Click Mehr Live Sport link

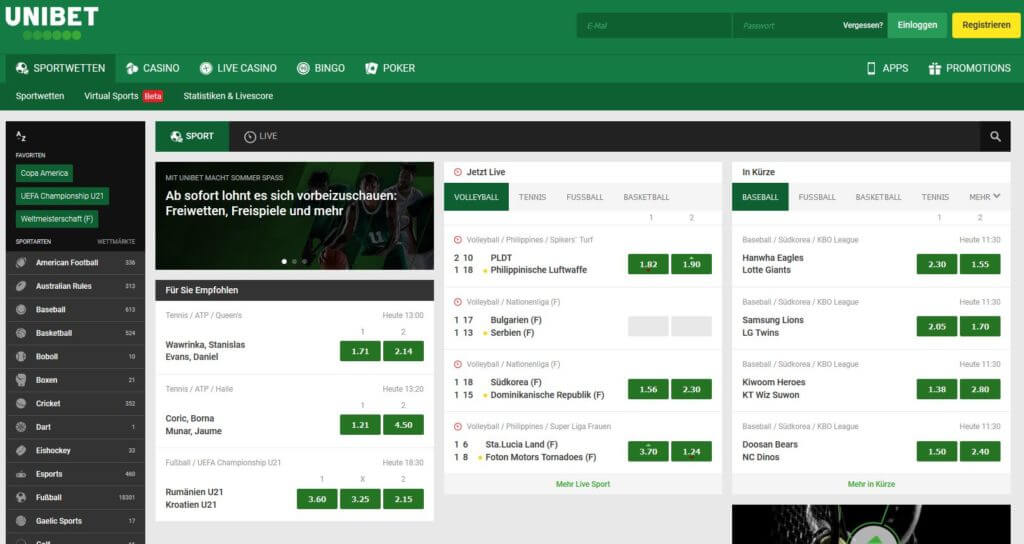coord(583,484)
